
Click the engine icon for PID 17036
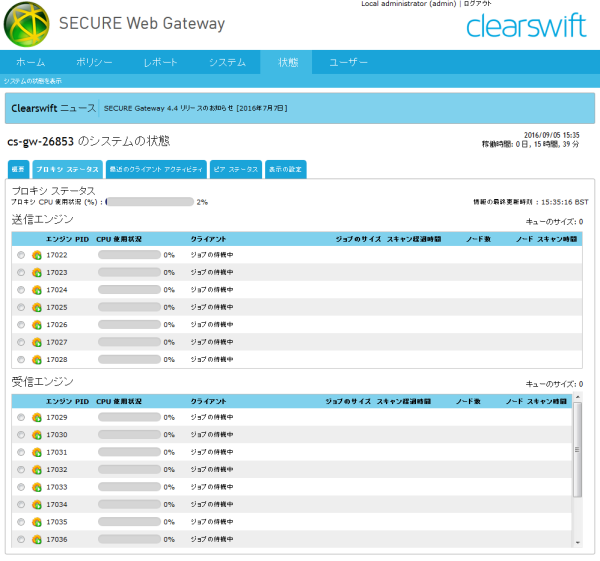coord(37,539)
